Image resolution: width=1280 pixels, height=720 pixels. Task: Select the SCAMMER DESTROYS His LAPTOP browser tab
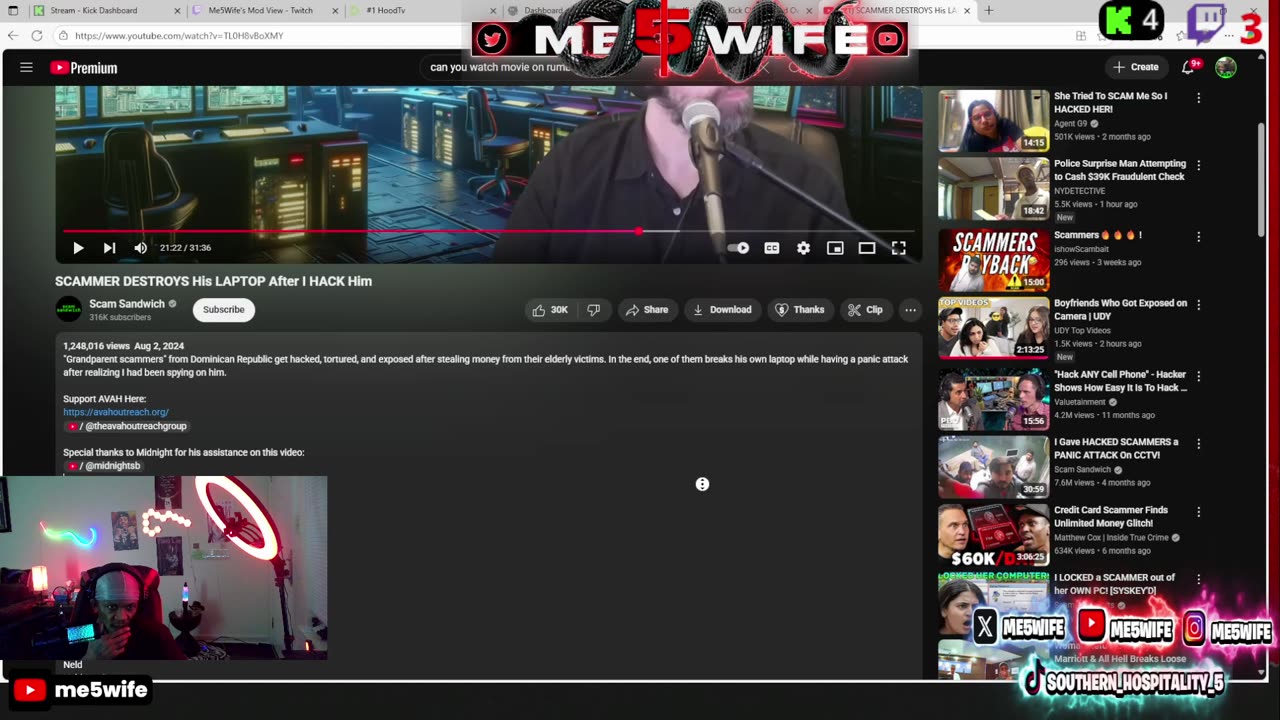(x=895, y=11)
